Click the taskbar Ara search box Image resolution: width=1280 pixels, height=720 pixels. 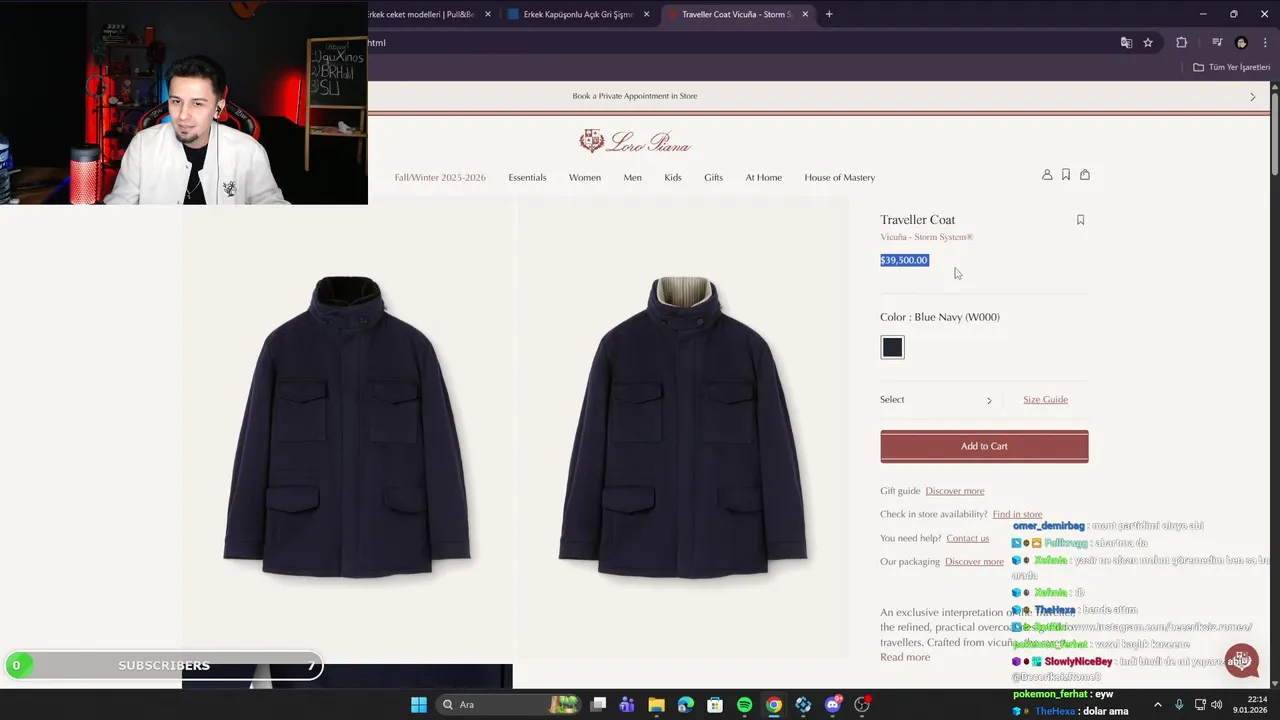tap(509, 705)
